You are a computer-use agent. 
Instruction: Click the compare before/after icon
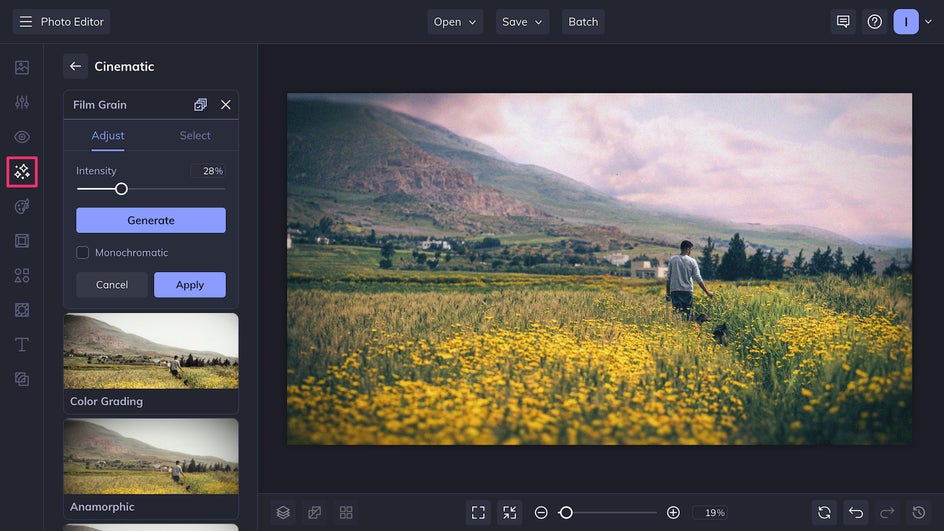[314, 512]
